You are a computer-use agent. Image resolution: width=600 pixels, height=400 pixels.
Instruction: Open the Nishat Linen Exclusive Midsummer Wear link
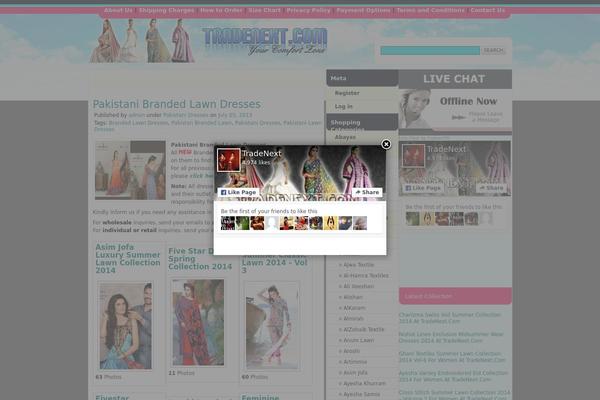point(451,337)
